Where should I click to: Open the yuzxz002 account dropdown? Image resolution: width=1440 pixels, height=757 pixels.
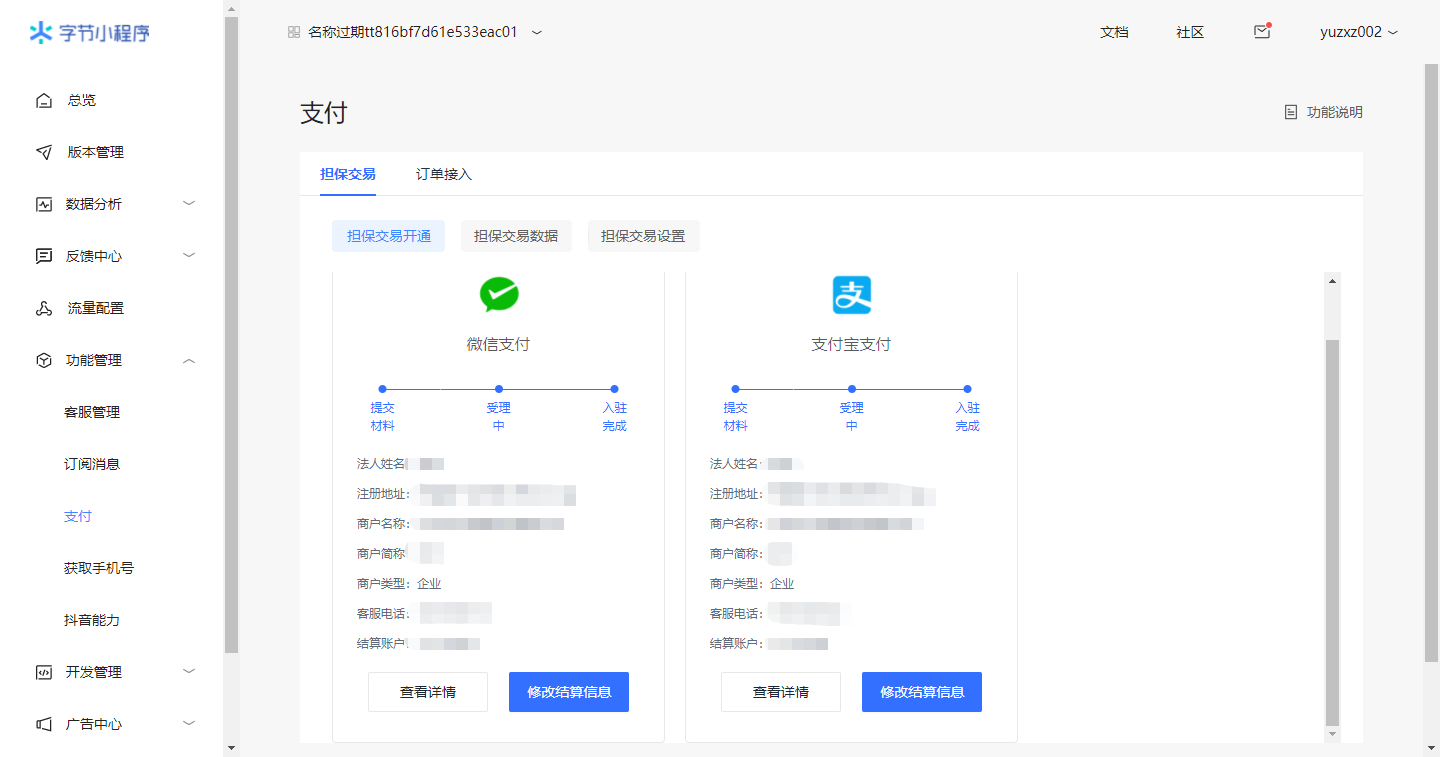pyautogui.click(x=1358, y=32)
